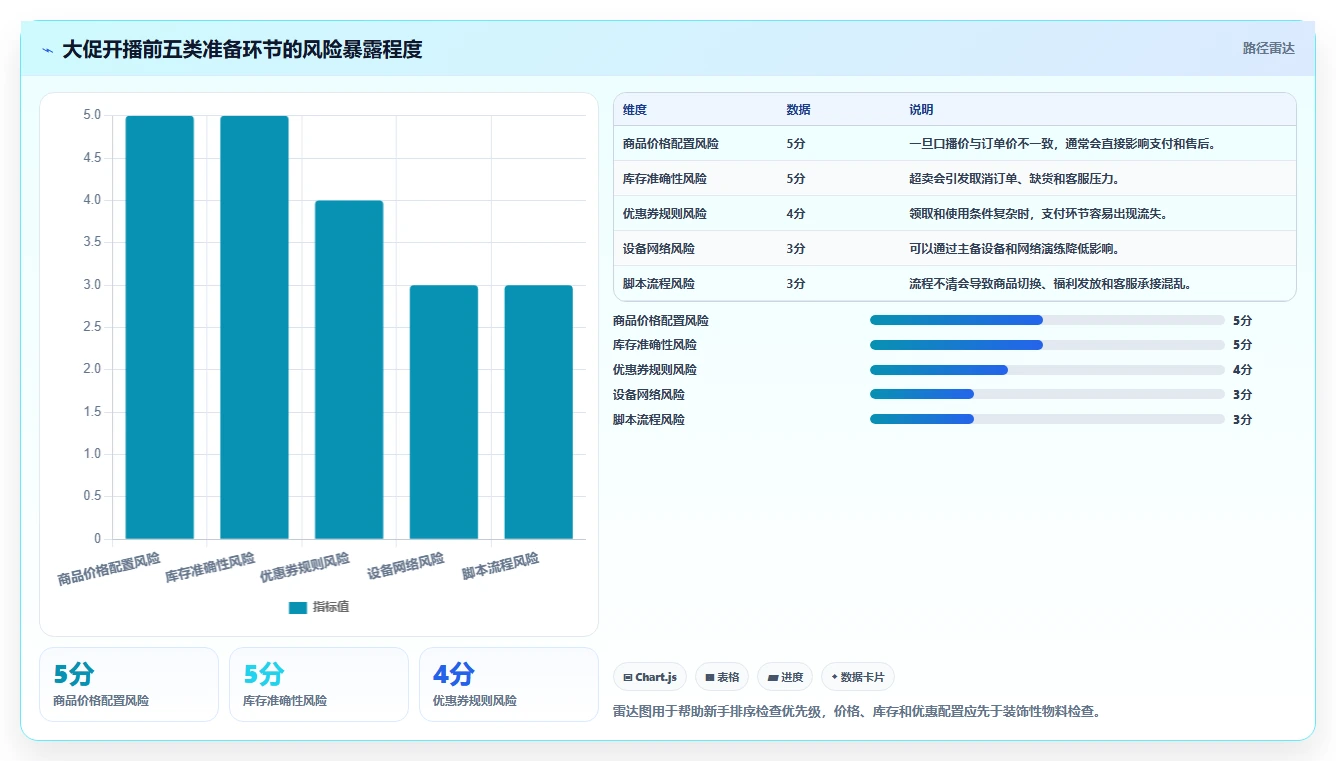Image resolution: width=1336 pixels, height=761 pixels.
Task: Click the 库存准确性风险 bar in chart
Action: pos(254,327)
